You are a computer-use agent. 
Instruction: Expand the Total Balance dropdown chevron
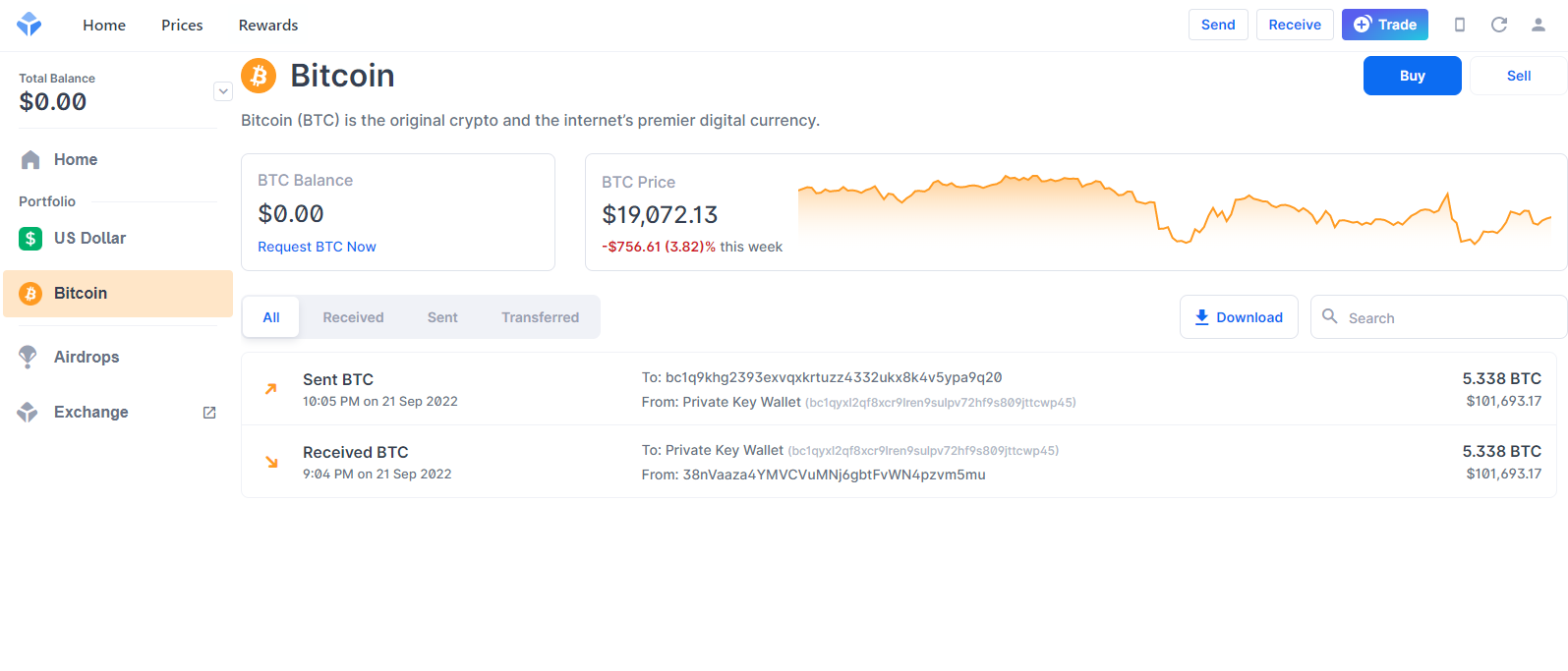(x=223, y=91)
